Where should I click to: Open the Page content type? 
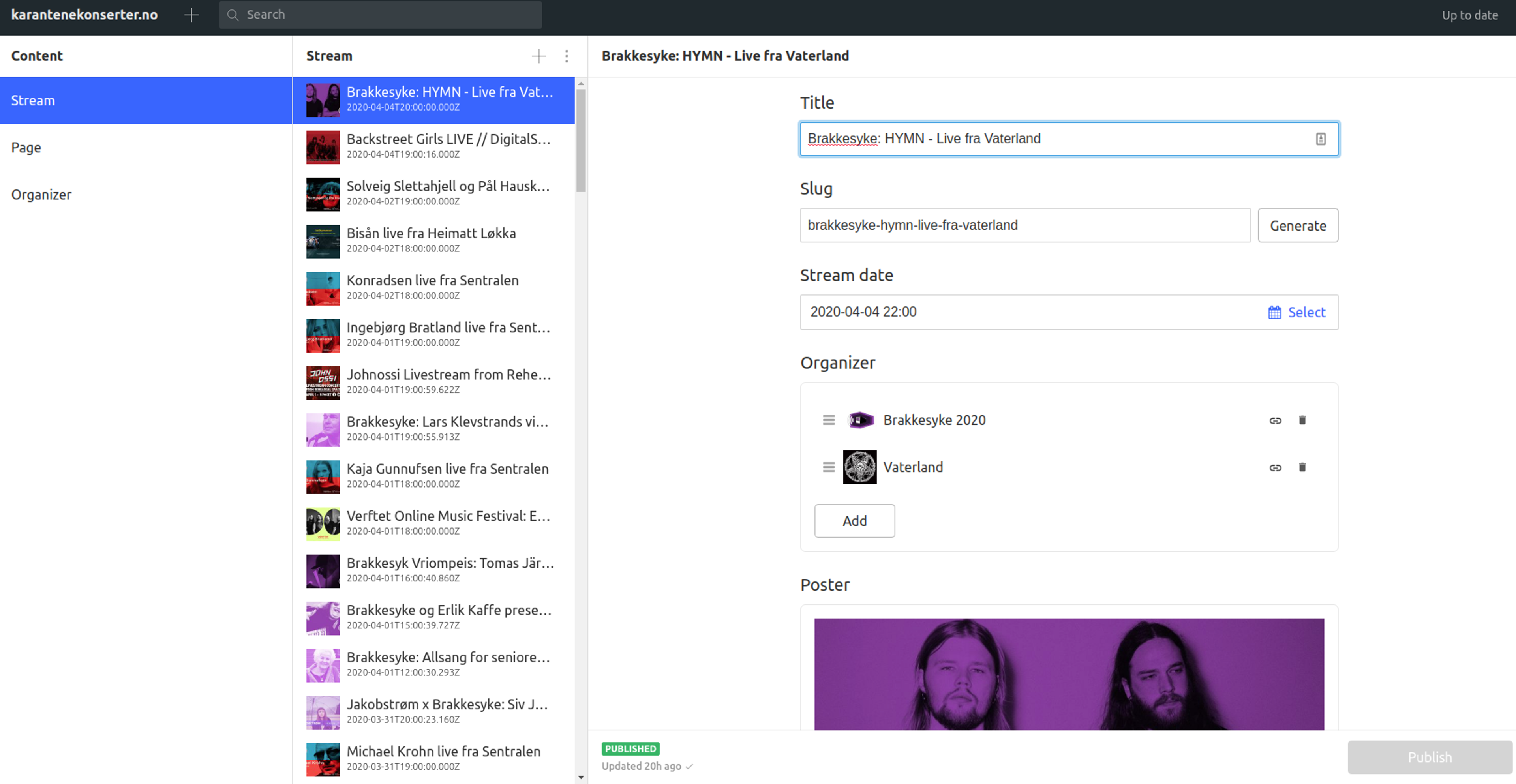[x=26, y=148]
